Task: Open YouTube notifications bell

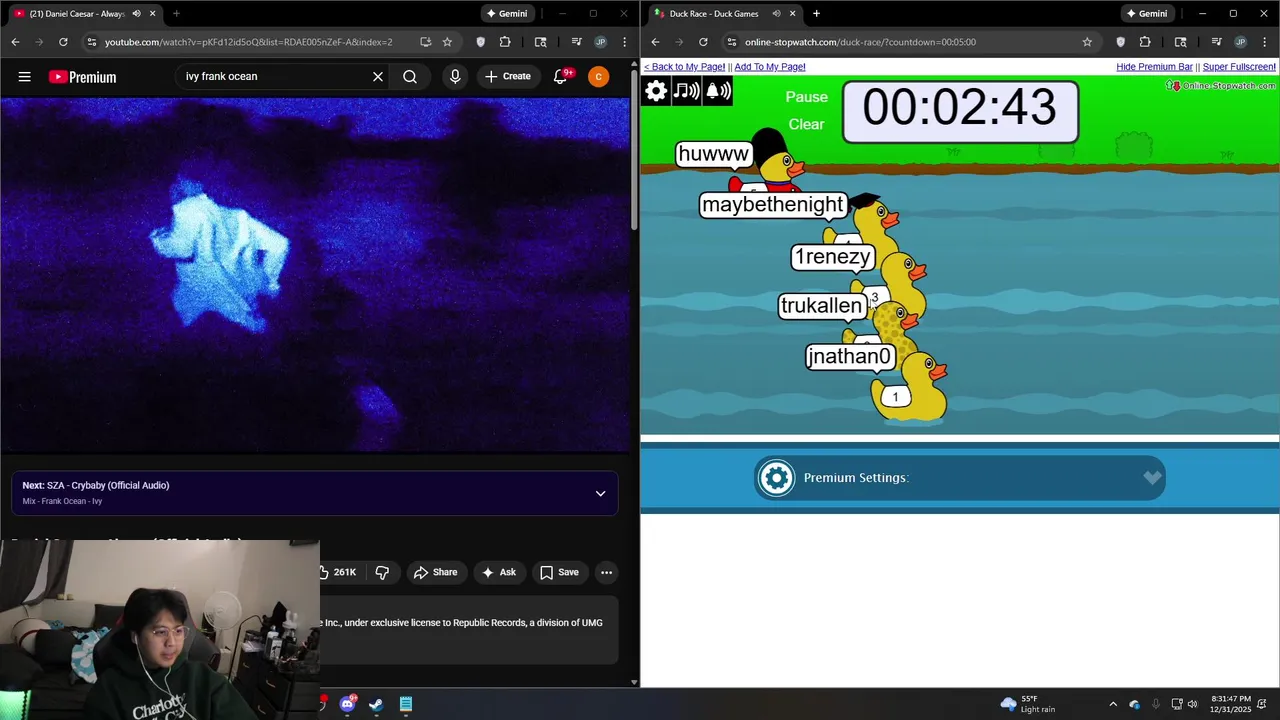Action: (561, 77)
